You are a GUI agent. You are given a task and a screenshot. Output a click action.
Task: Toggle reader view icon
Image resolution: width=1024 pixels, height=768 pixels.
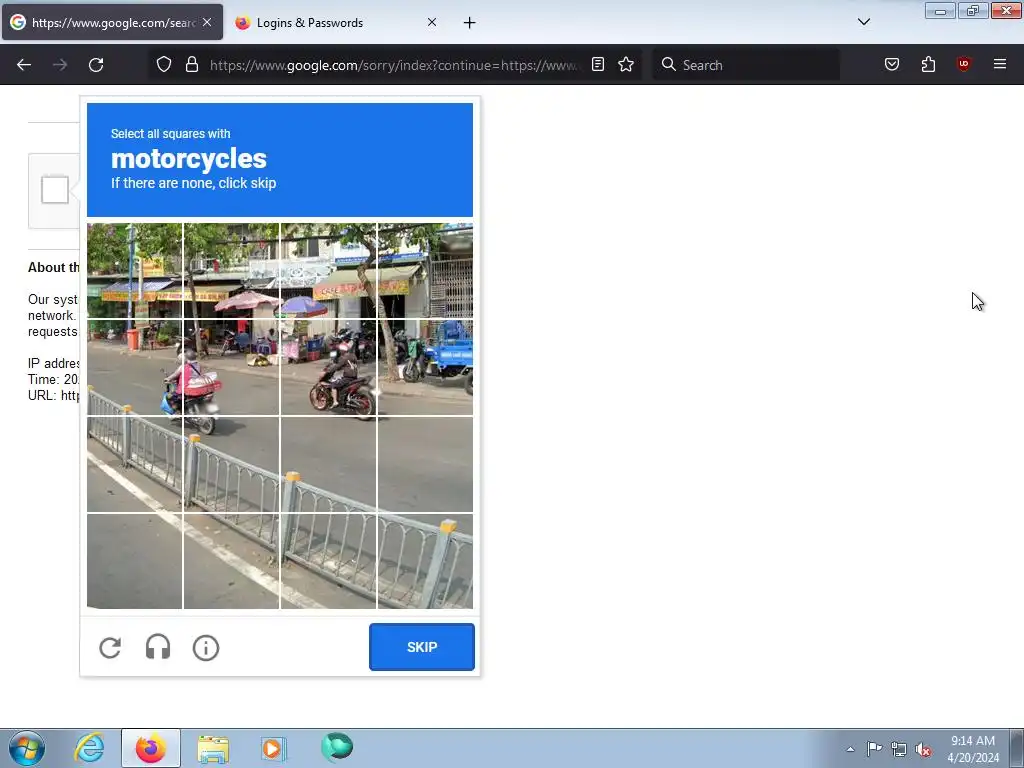coord(598,64)
